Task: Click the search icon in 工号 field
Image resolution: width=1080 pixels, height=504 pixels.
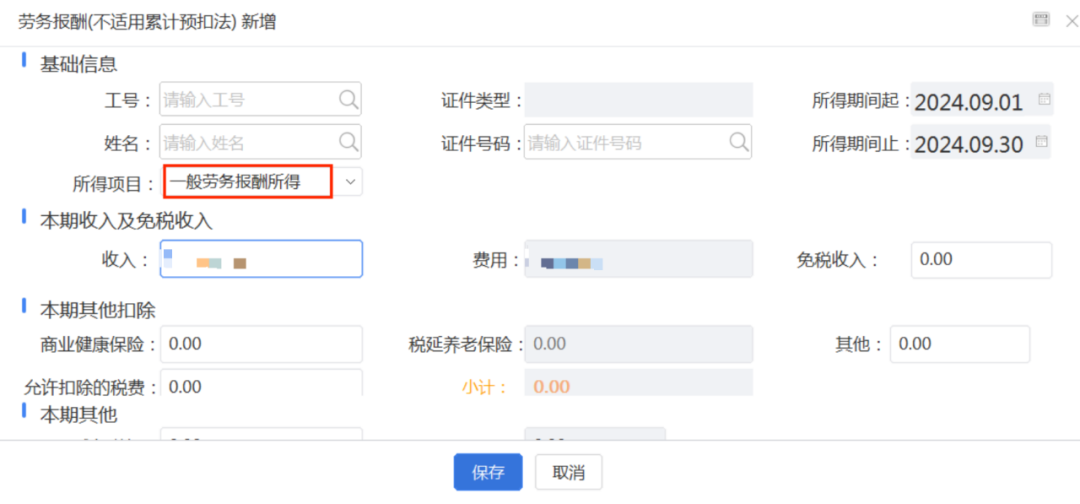Action: click(349, 101)
